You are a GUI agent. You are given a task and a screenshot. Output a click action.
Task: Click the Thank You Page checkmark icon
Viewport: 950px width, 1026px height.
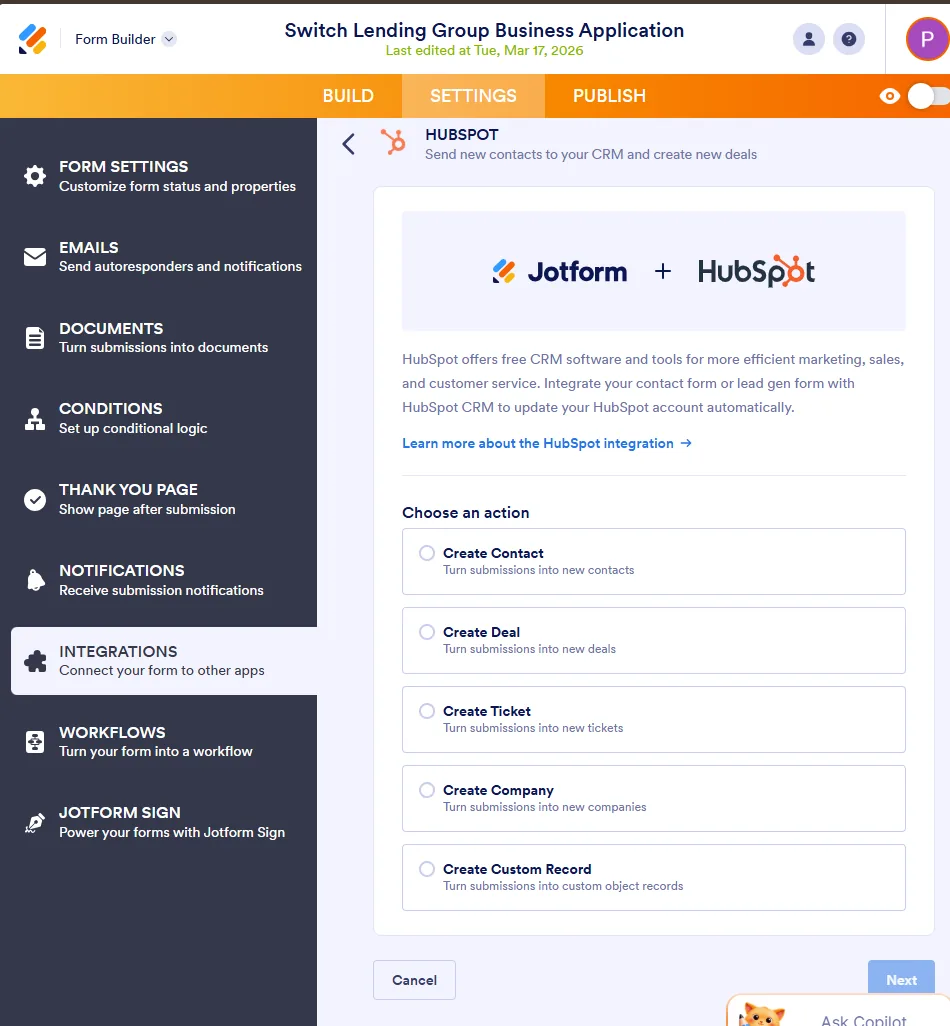(x=35, y=500)
